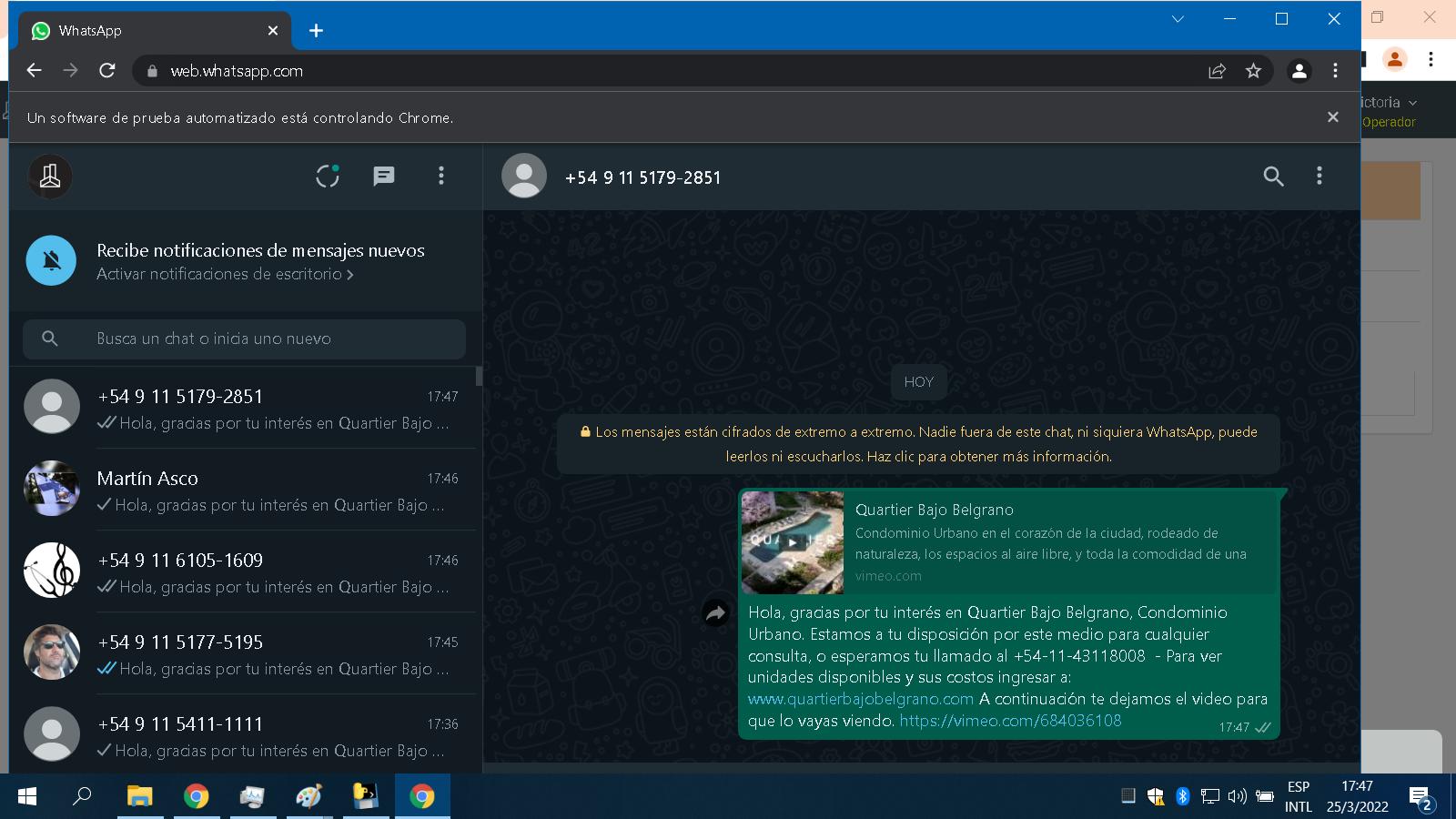
Task: Open the conversation options three-dot menu
Action: tap(1319, 177)
